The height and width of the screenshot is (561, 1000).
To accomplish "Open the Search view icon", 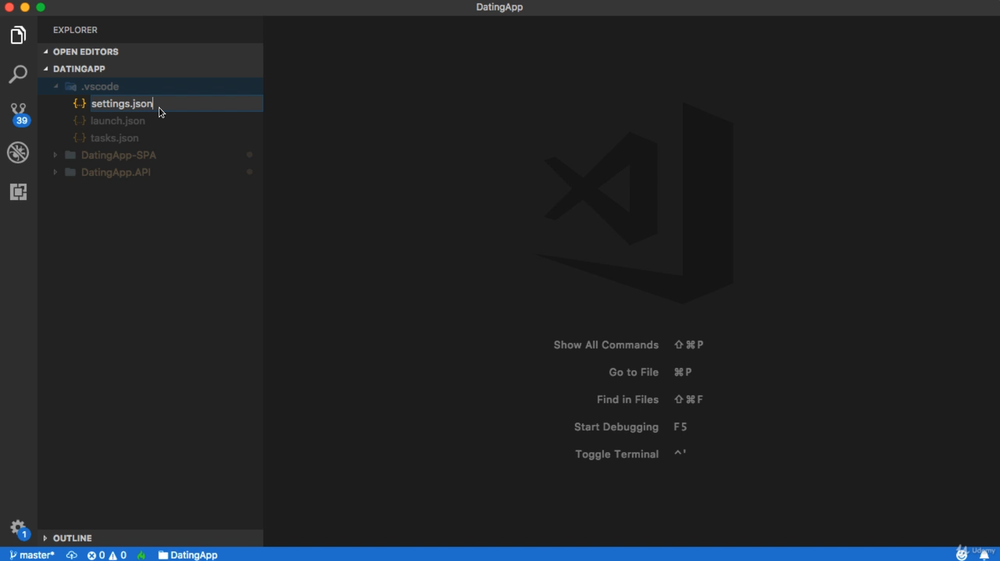I will coord(18,74).
